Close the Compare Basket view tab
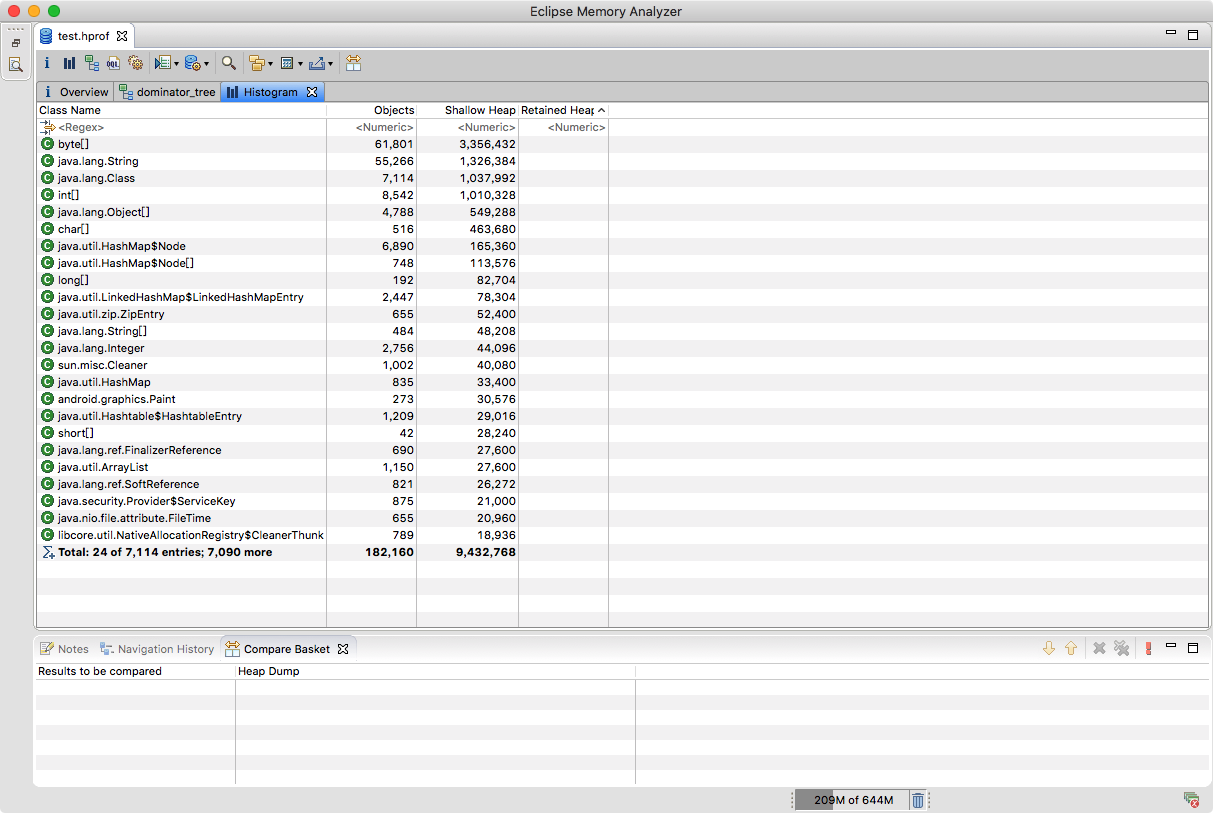This screenshot has width=1213, height=813. point(343,649)
